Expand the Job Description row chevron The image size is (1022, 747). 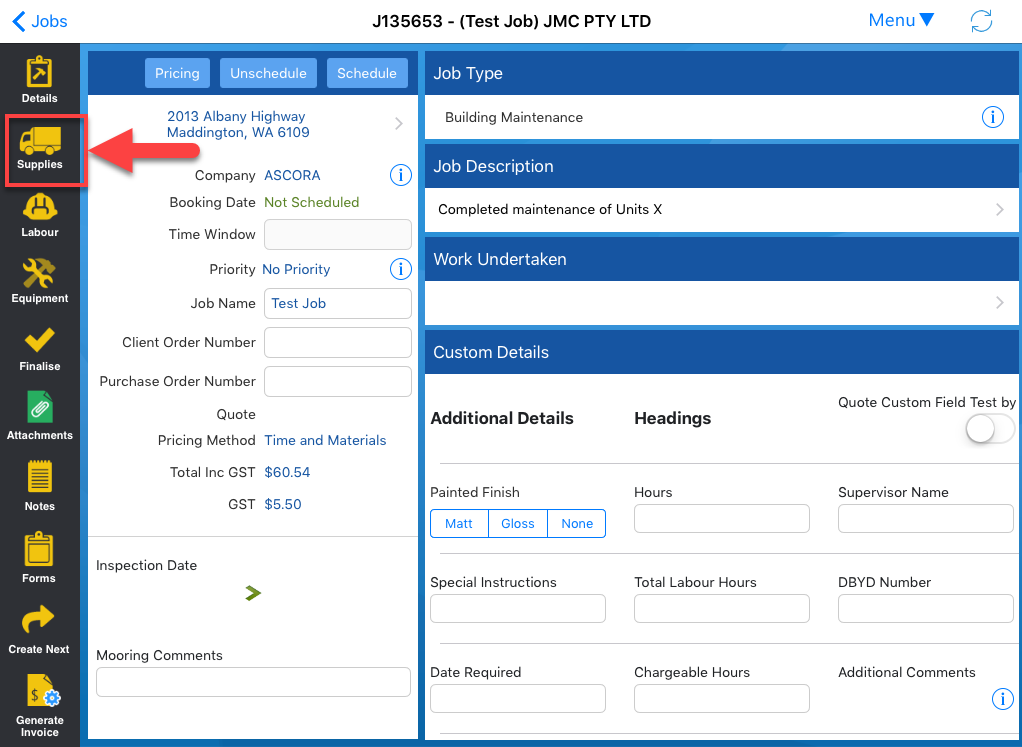[x=999, y=210]
